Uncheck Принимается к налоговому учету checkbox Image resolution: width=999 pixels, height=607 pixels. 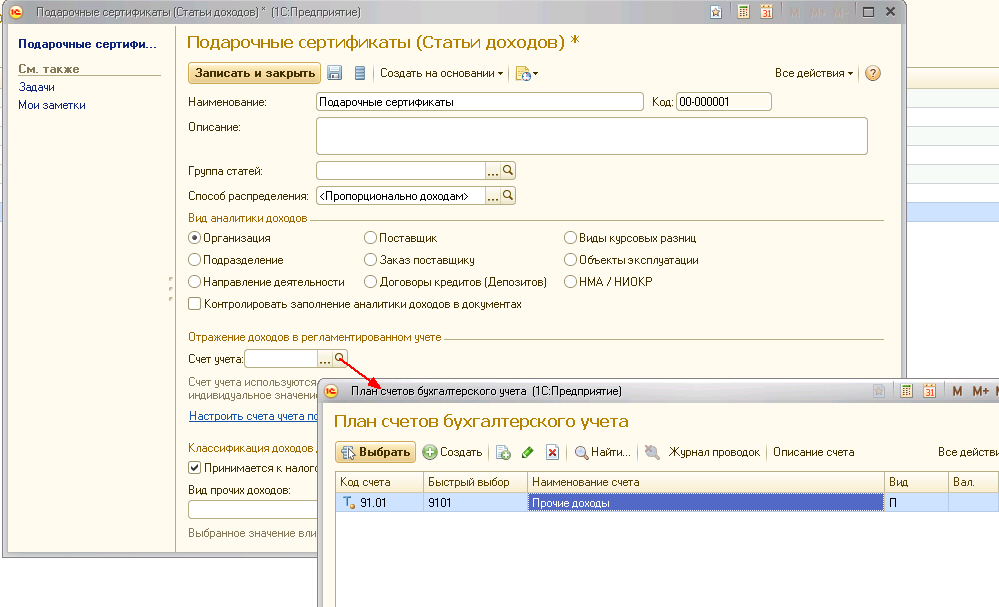pyautogui.click(x=194, y=468)
